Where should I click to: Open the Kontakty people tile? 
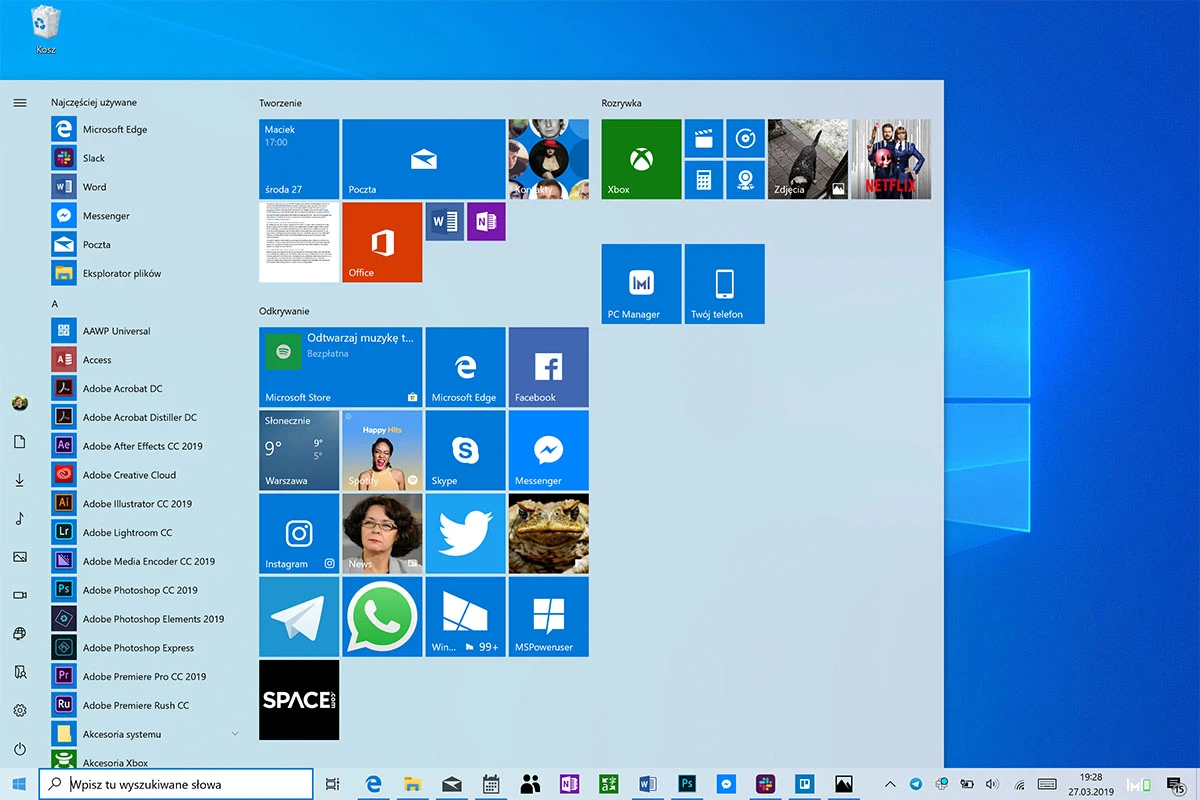(548, 159)
